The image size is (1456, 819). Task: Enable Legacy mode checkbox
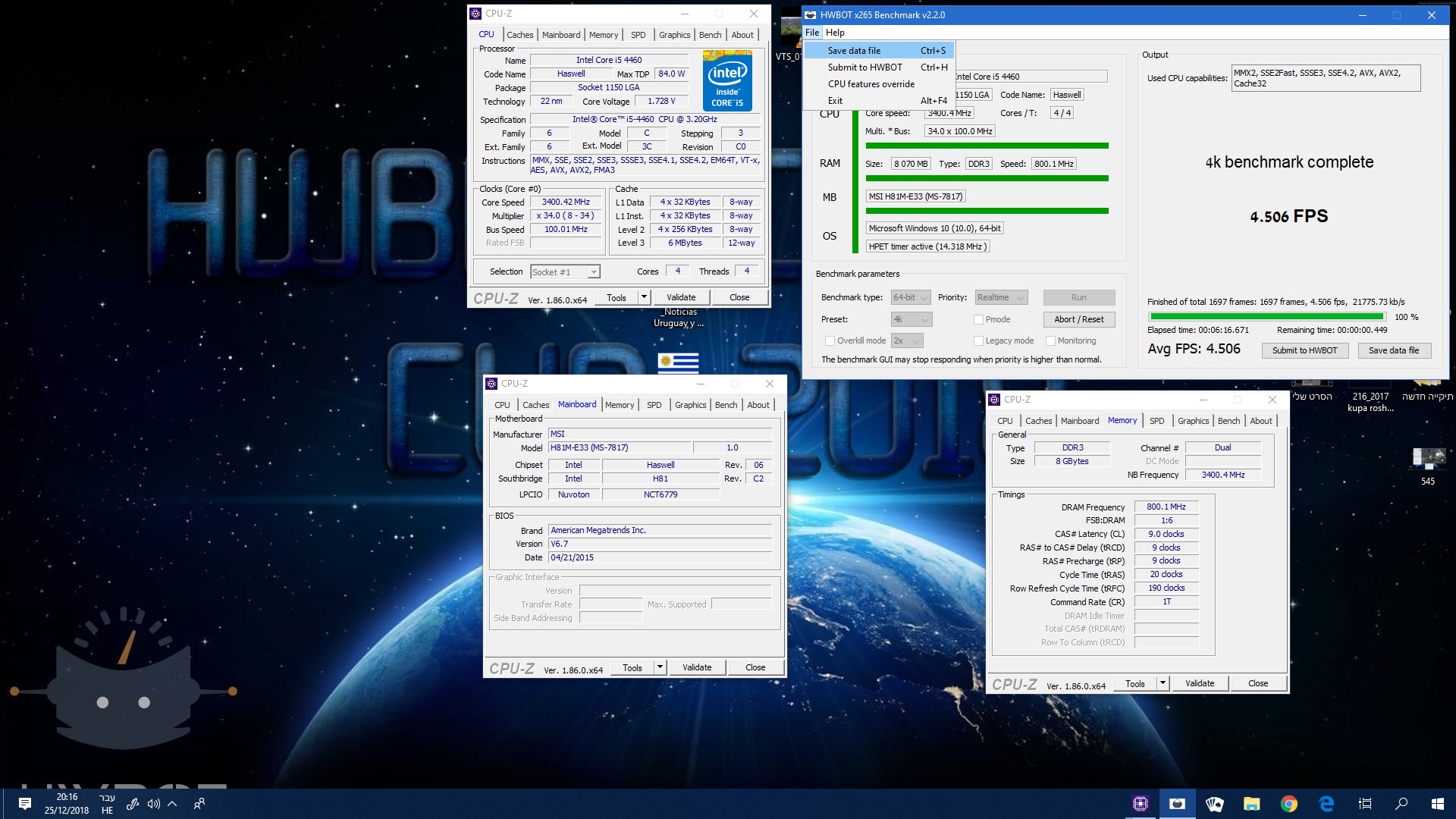pos(978,340)
